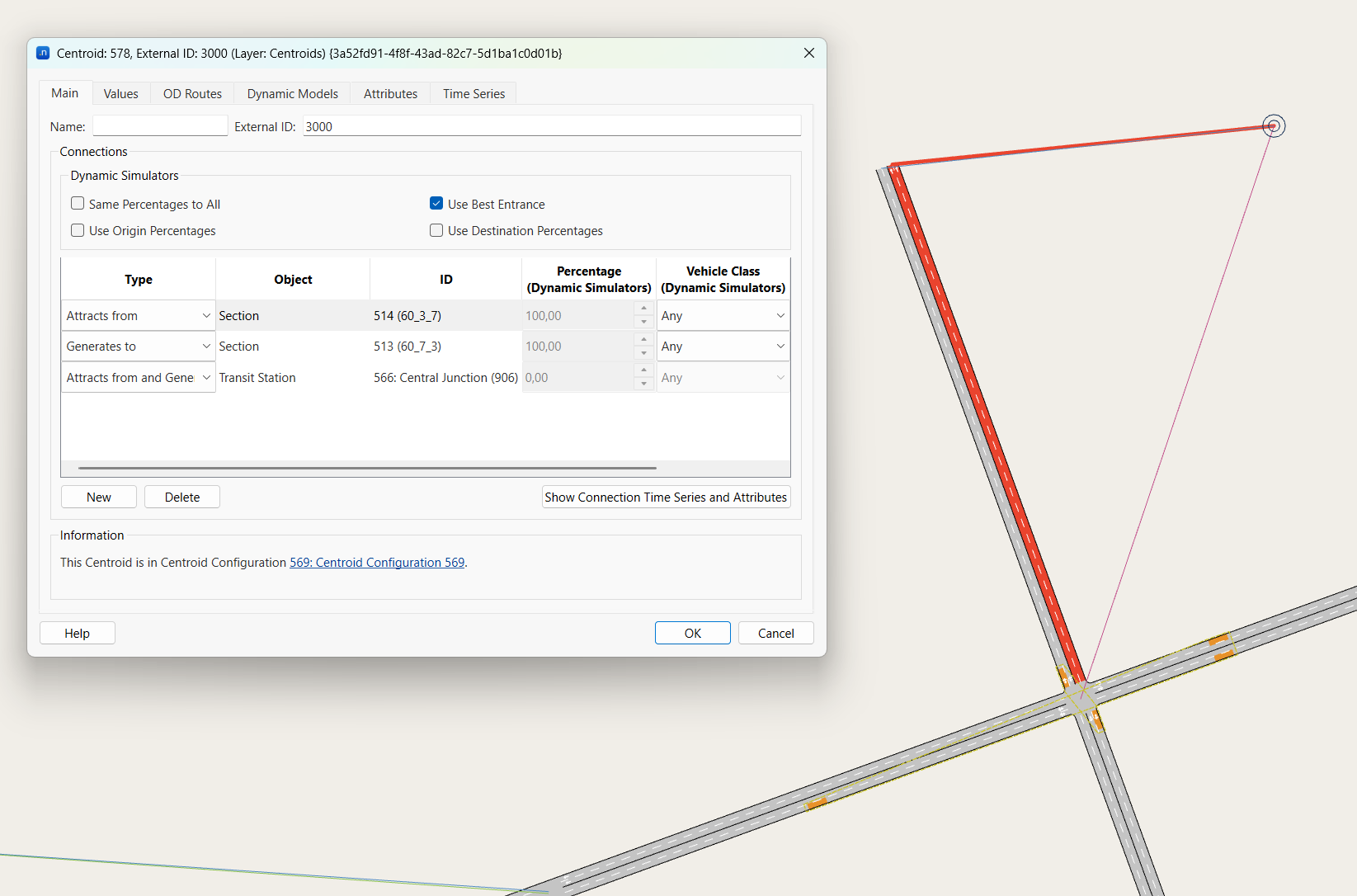
Task: Increase percentage for Transit Station row
Action: tap(644, 370)
